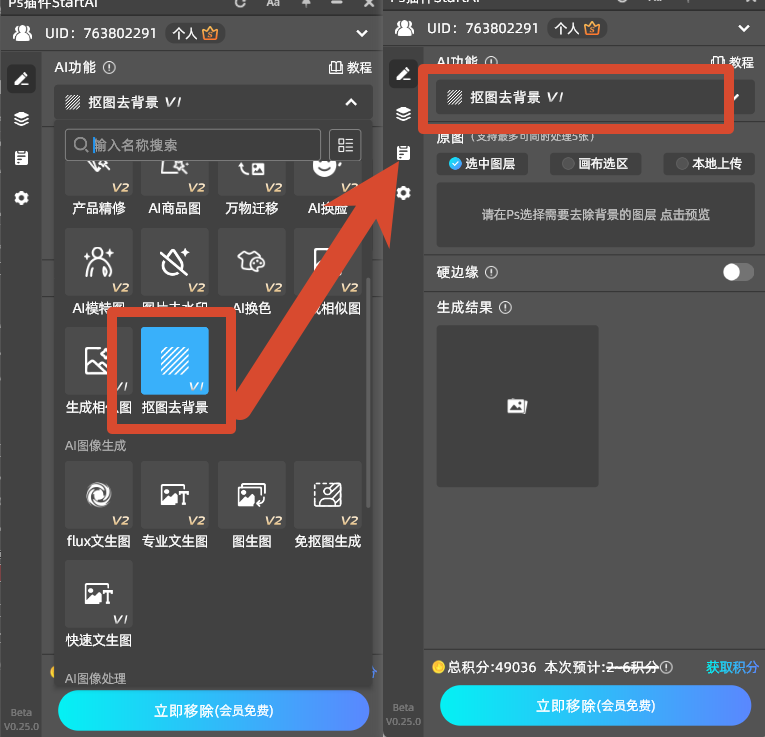The width and height of the screenshot is (765, 737).
Task: Click the empty 生成结果 thumbnail
Action: pyautogui.click(x=517, y=406)
